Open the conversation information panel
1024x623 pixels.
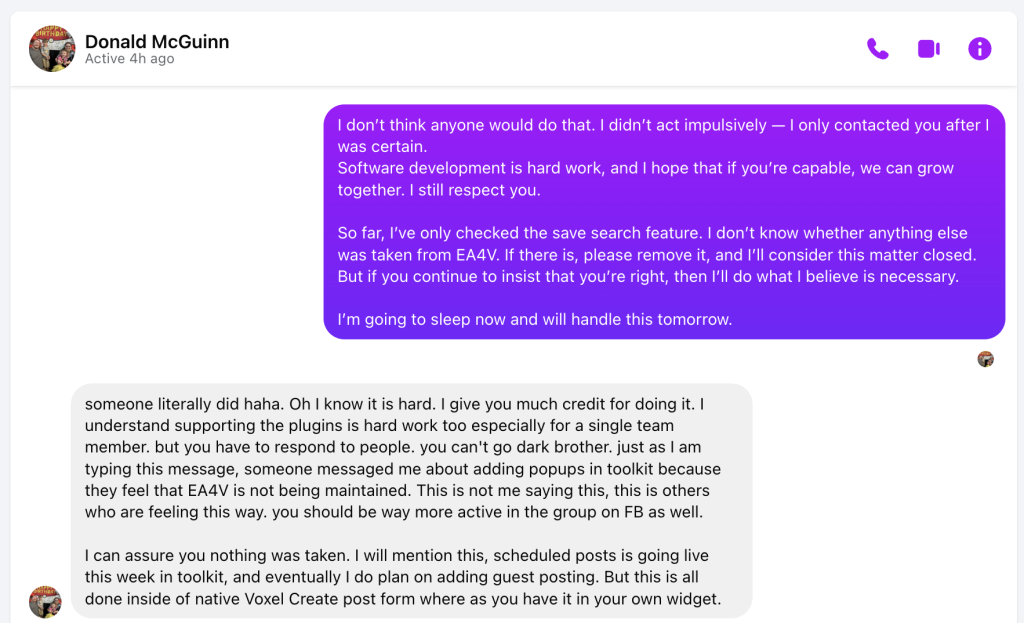click(x=980, y=49)
